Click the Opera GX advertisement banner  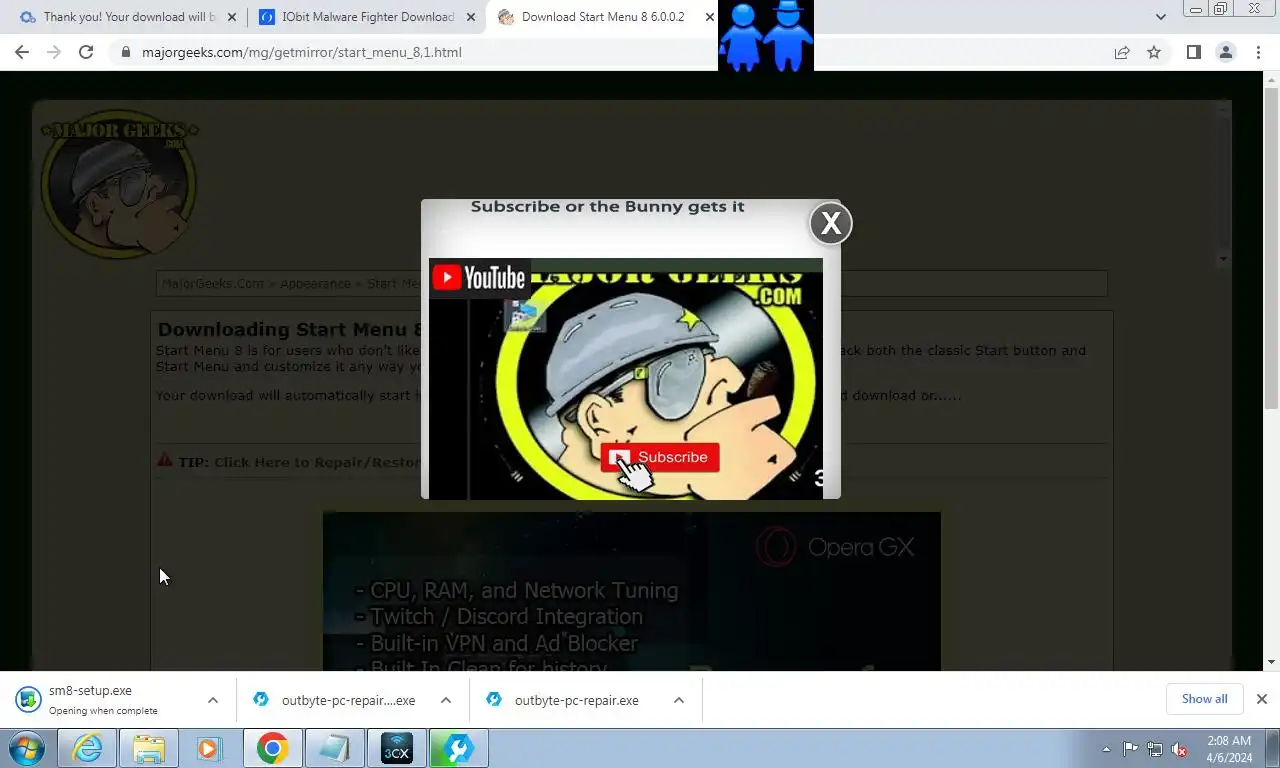[631, 591]
